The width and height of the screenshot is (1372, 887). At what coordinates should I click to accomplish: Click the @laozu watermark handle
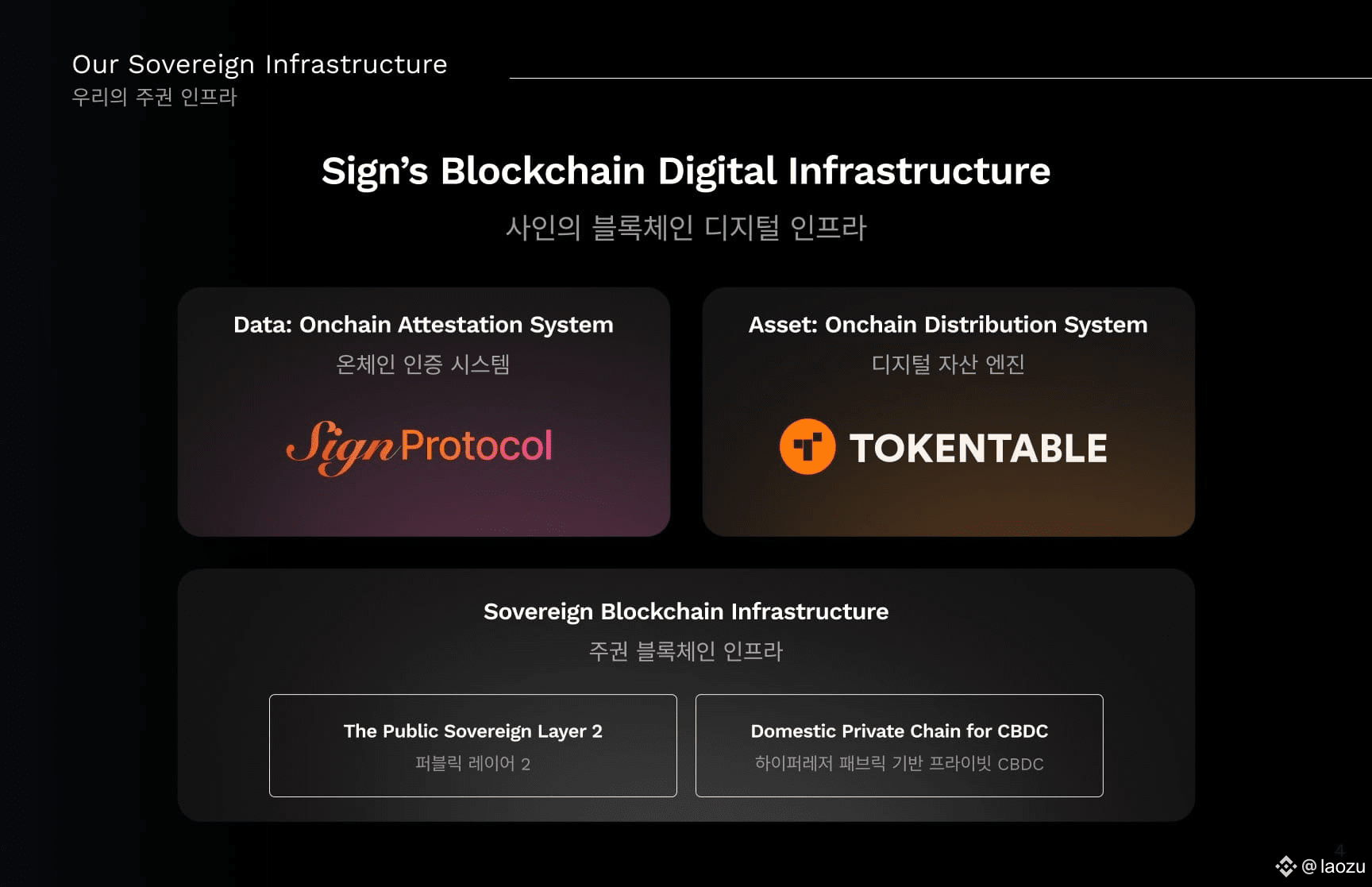[1333, 867]
